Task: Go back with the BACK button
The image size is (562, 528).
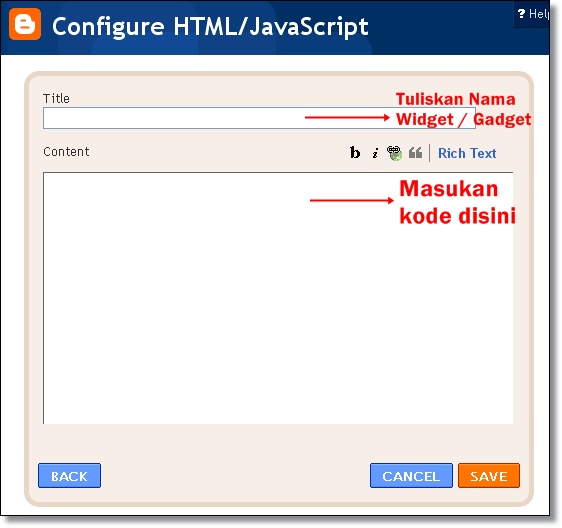Action: coord(70,476)
